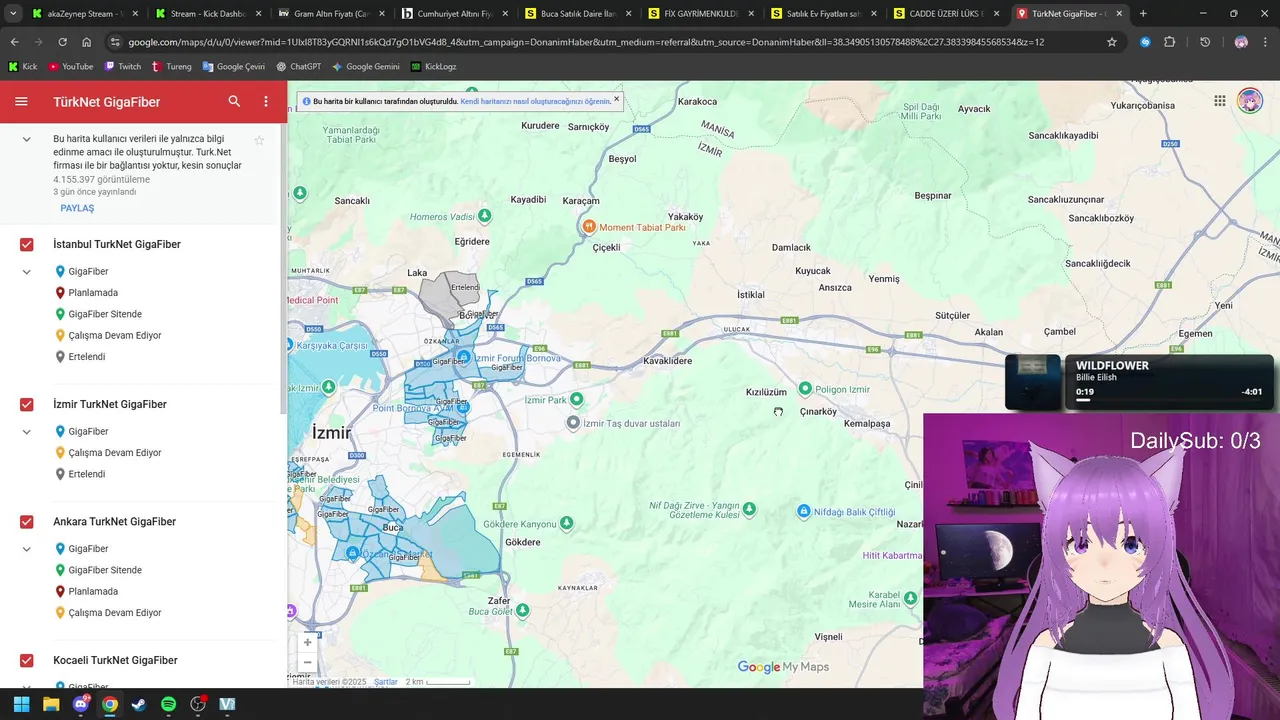Open the 'Kendi haritanızı nasıl oluşturacağınızı öğrenin' link
Image resolution: width=1280 pixels, height=720 pixels.
click(535, 101)
